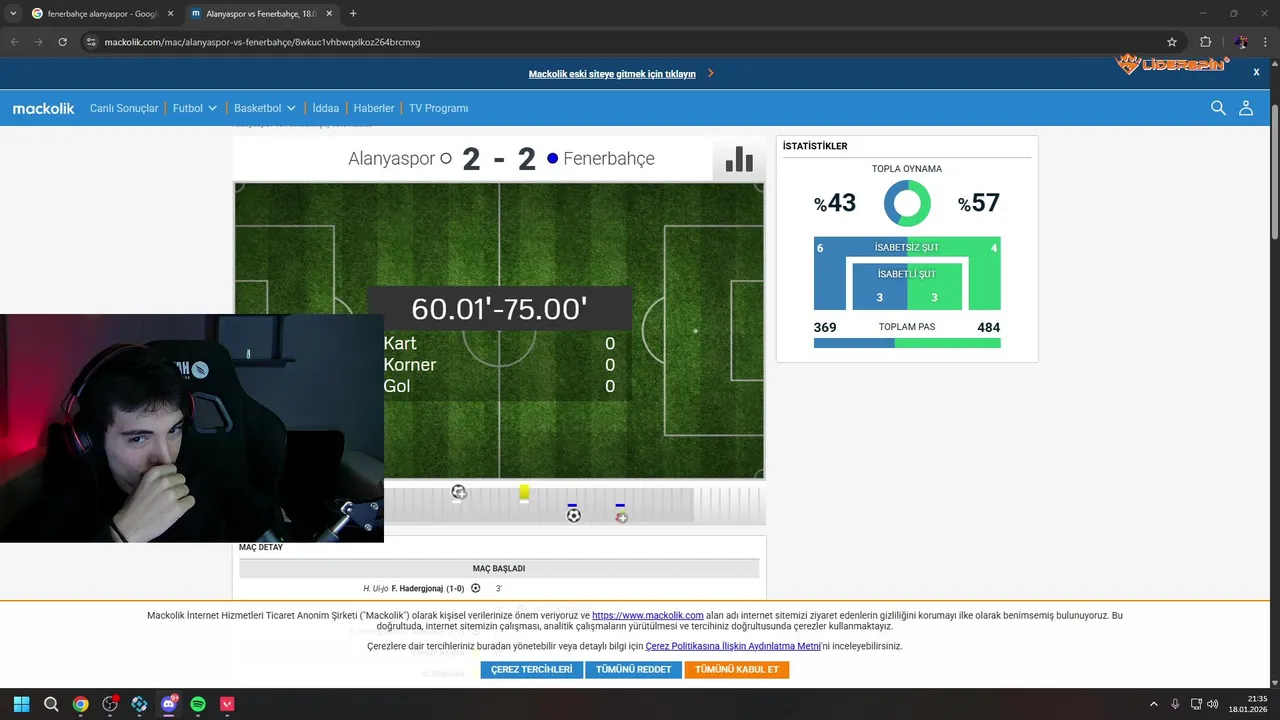Click the F. Hadergjonaj (1-0) scorer text
The image size is (1280, 720).
(429, 589)
